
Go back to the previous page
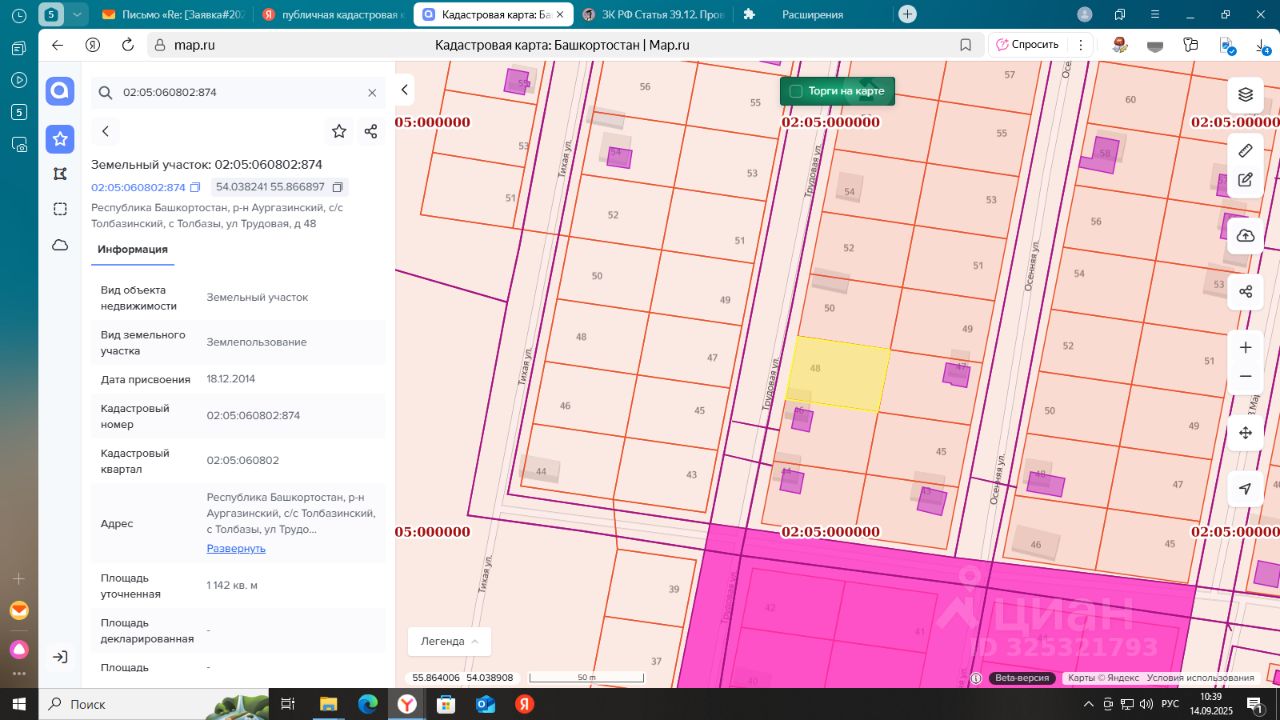[57, 45]
